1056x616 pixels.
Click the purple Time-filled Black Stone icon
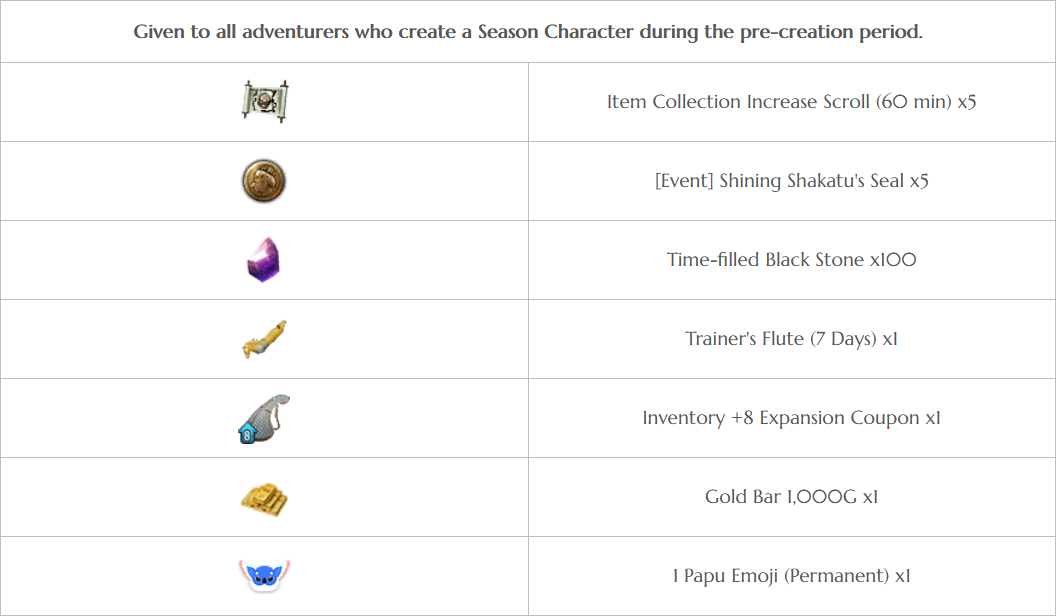click(x=263, y=260)
